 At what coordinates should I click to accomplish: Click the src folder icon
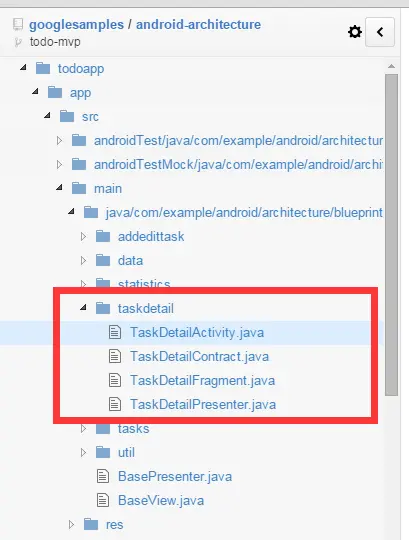[67, 116]
